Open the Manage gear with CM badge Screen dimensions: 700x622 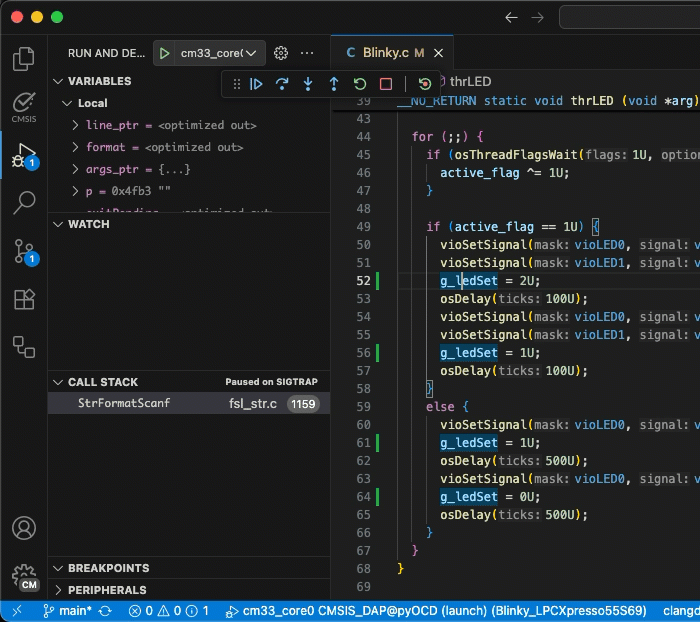point(25,577)
